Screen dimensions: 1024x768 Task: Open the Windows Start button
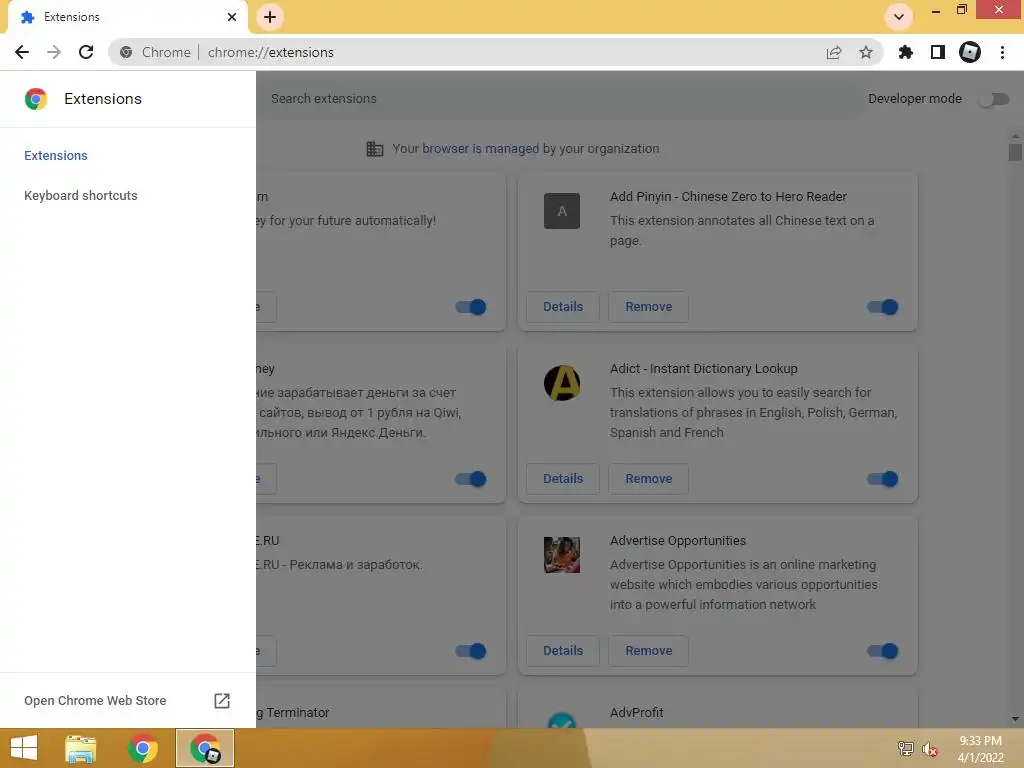coord(24,748)
